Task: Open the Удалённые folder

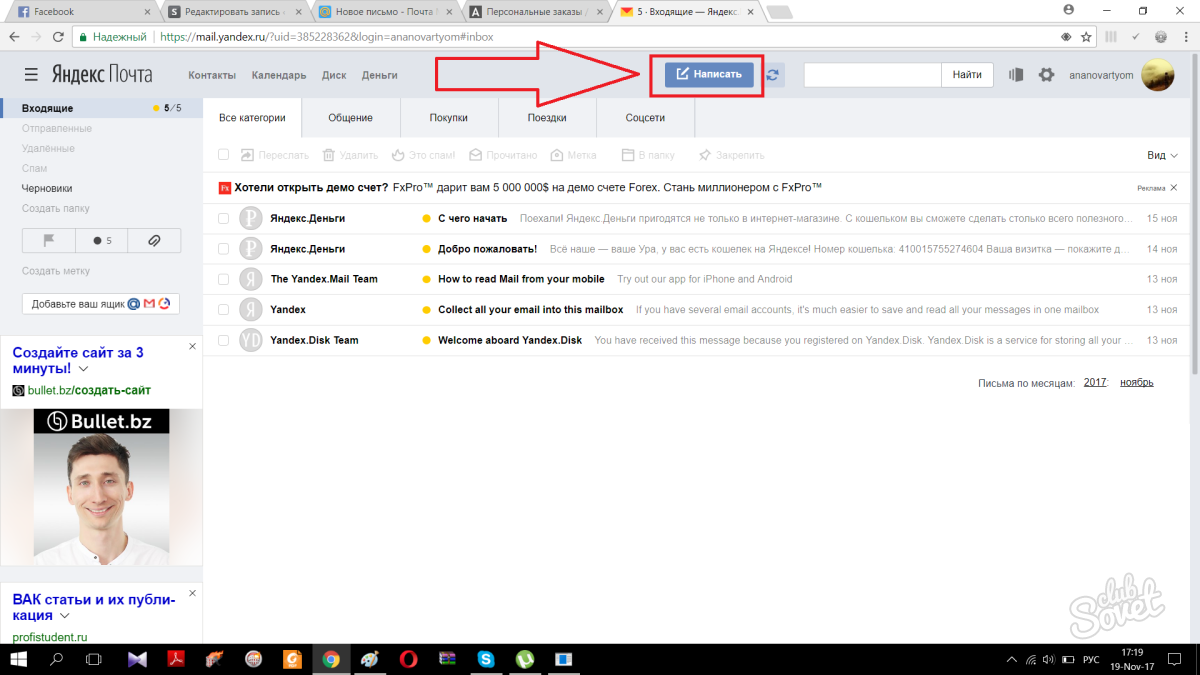Action: click(48, 148)
